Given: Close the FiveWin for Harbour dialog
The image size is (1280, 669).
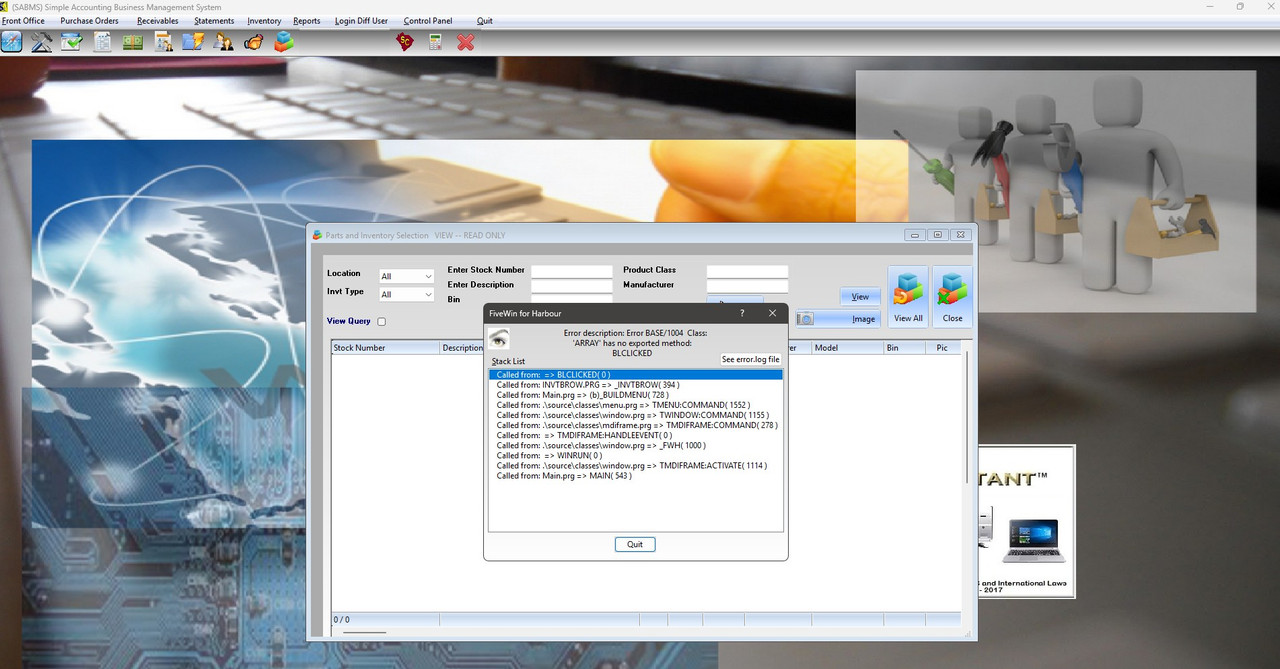Looking at the screenshot, I should click(772, 313).
